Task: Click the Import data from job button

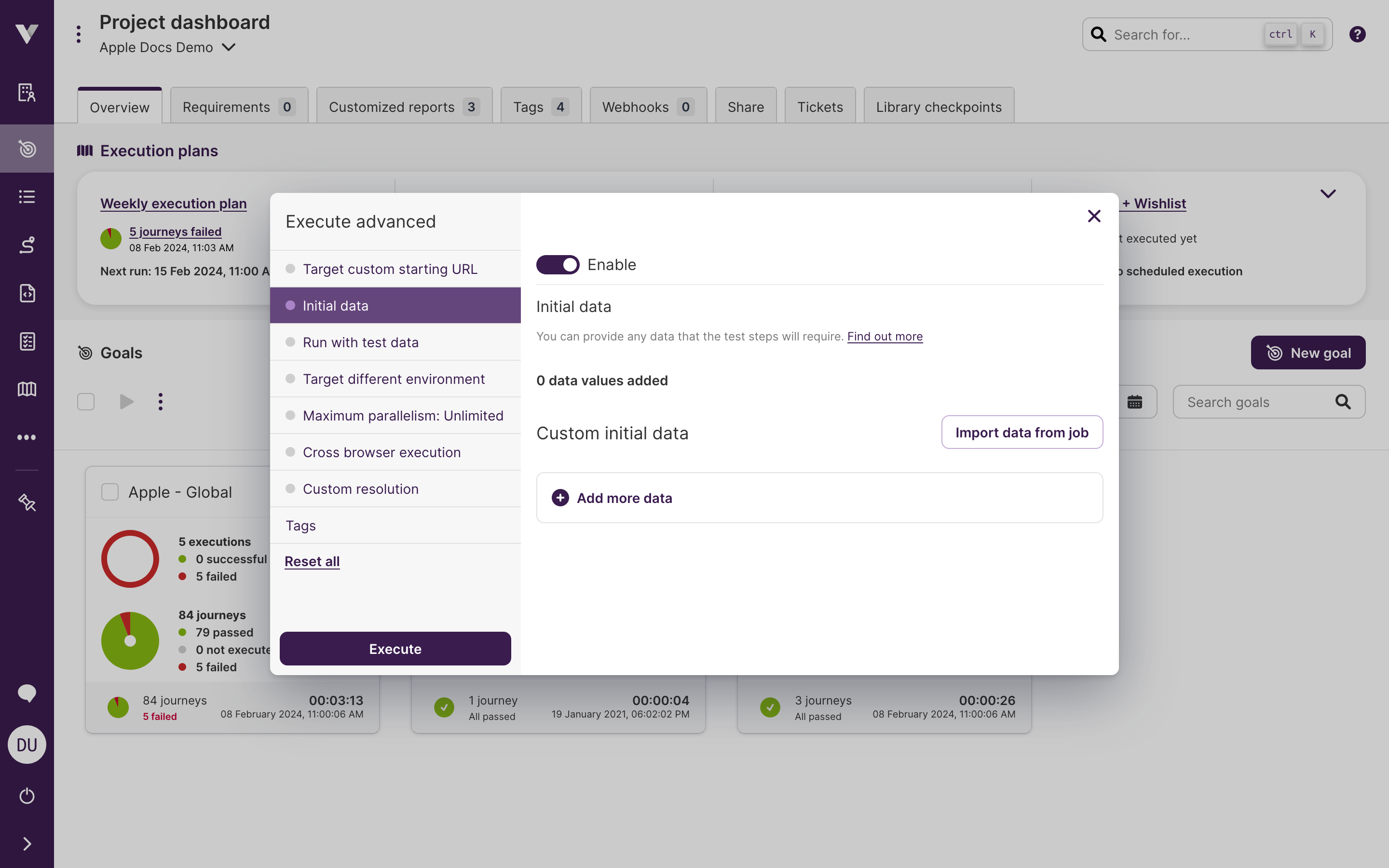Action: click(1022, 432)
